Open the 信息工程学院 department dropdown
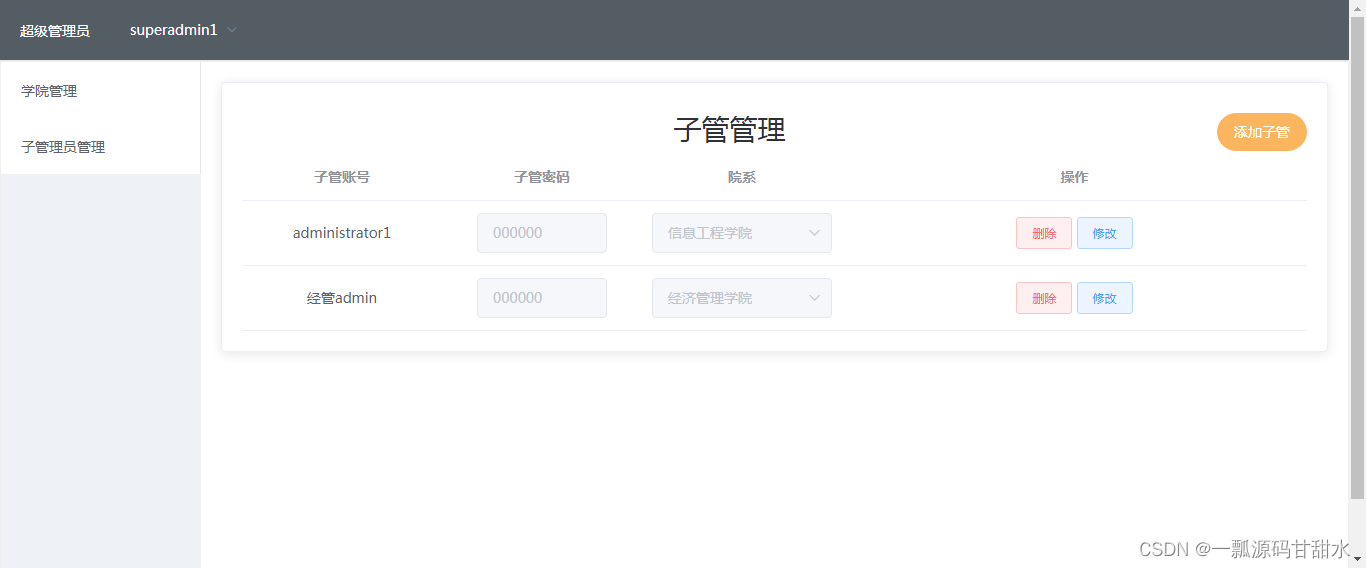 coord(742,233)
